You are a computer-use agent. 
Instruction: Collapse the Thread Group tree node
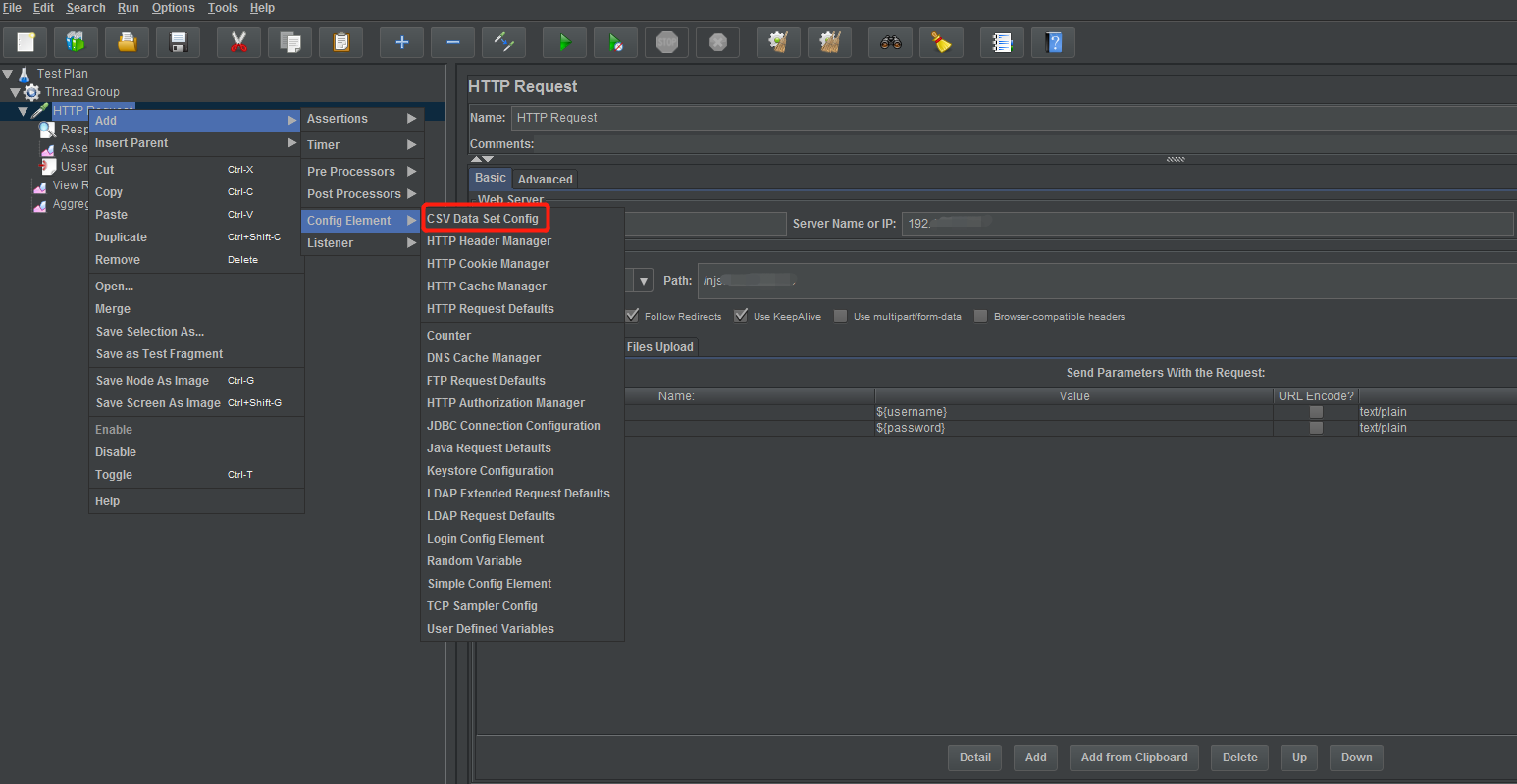15,92
